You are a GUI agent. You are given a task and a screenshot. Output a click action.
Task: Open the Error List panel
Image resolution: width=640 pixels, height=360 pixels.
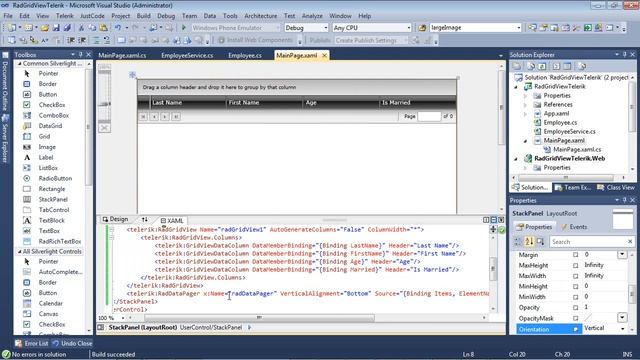point(32,344)
